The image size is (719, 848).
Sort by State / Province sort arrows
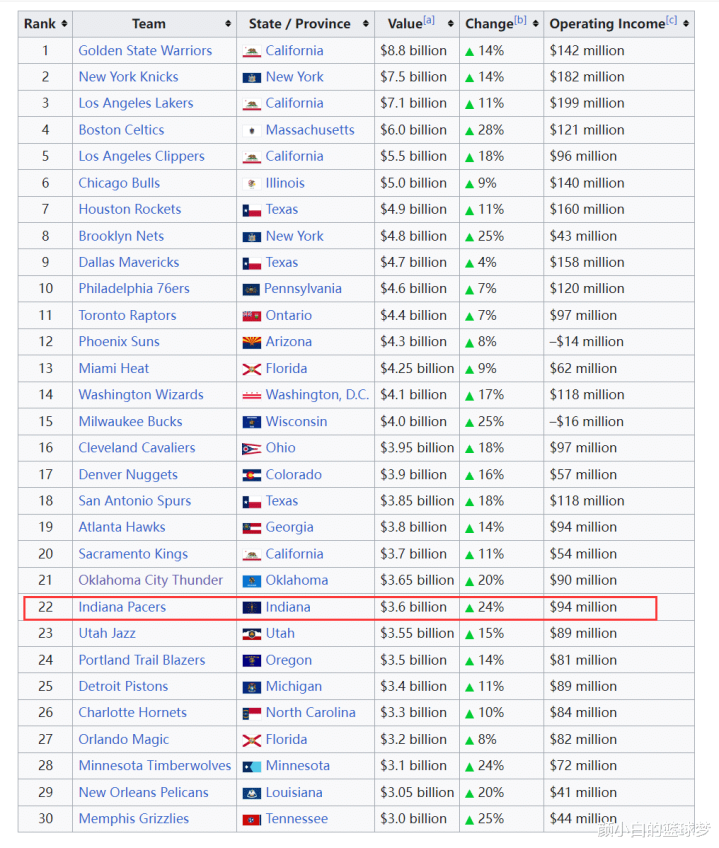pos(366,24)
